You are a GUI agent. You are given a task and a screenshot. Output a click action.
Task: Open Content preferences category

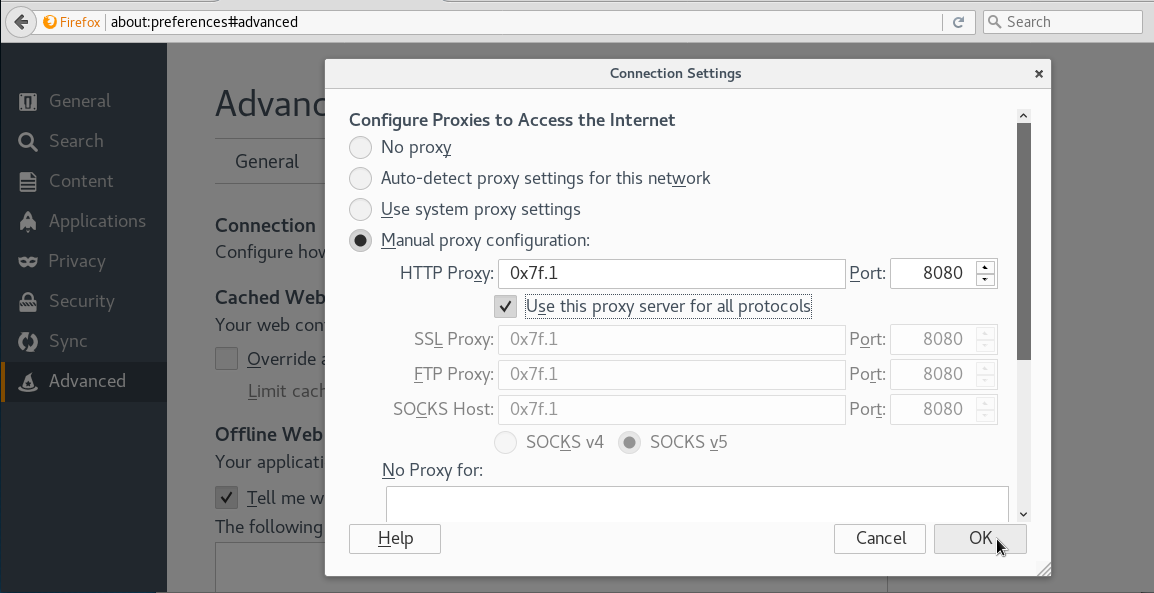pos(81,181)
